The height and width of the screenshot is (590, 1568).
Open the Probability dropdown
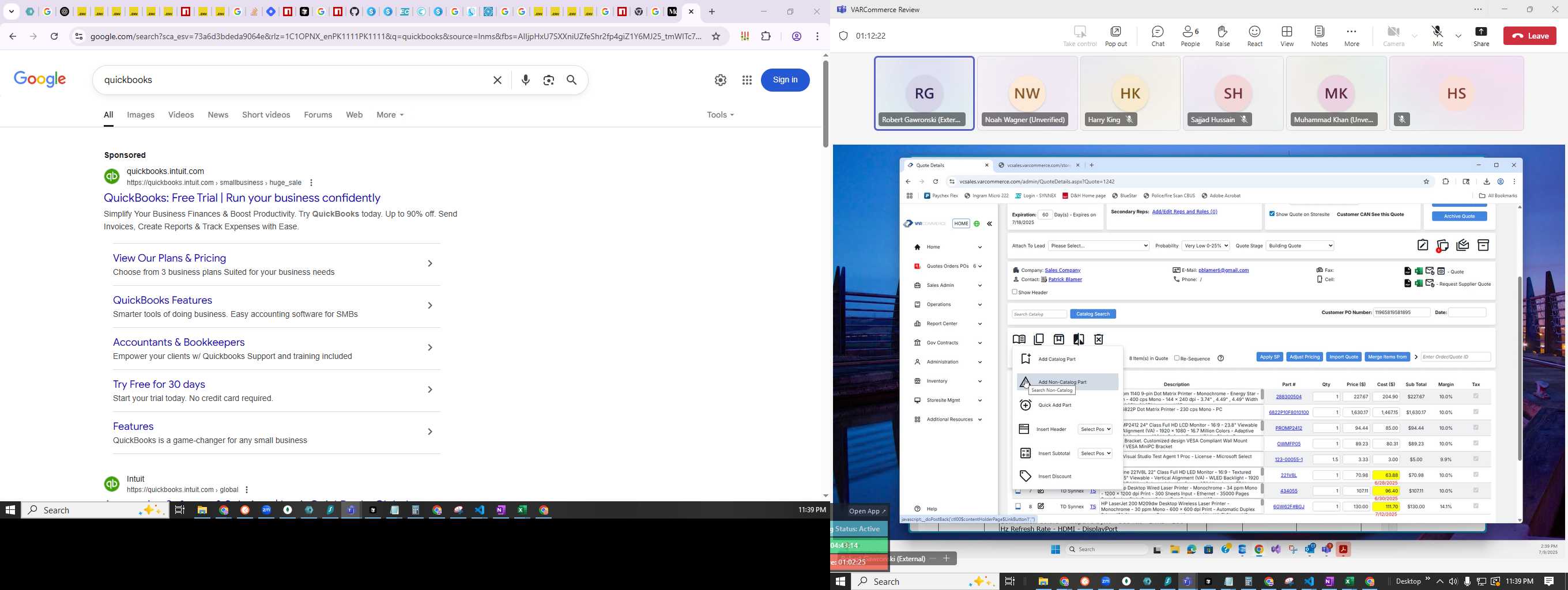click(x=1205, y=245)
